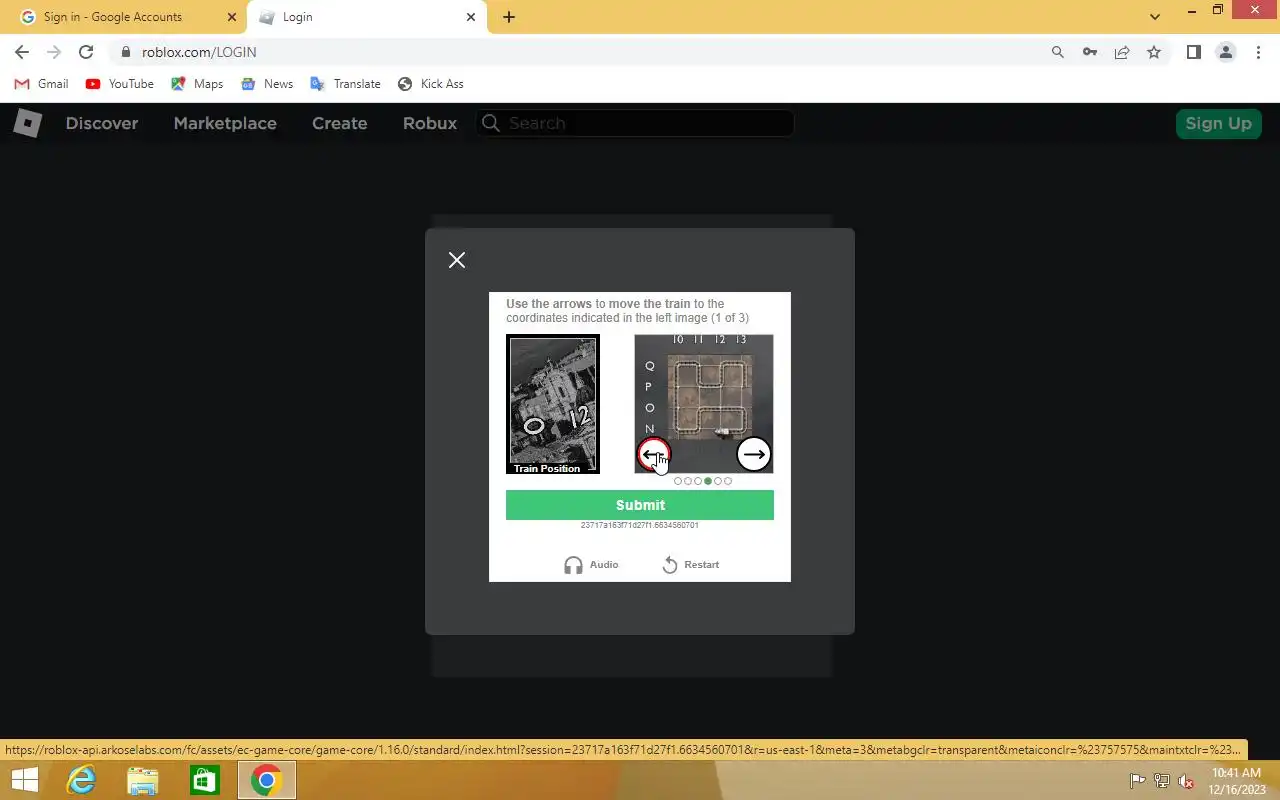Open the Discover page

[x=102, y=123]
